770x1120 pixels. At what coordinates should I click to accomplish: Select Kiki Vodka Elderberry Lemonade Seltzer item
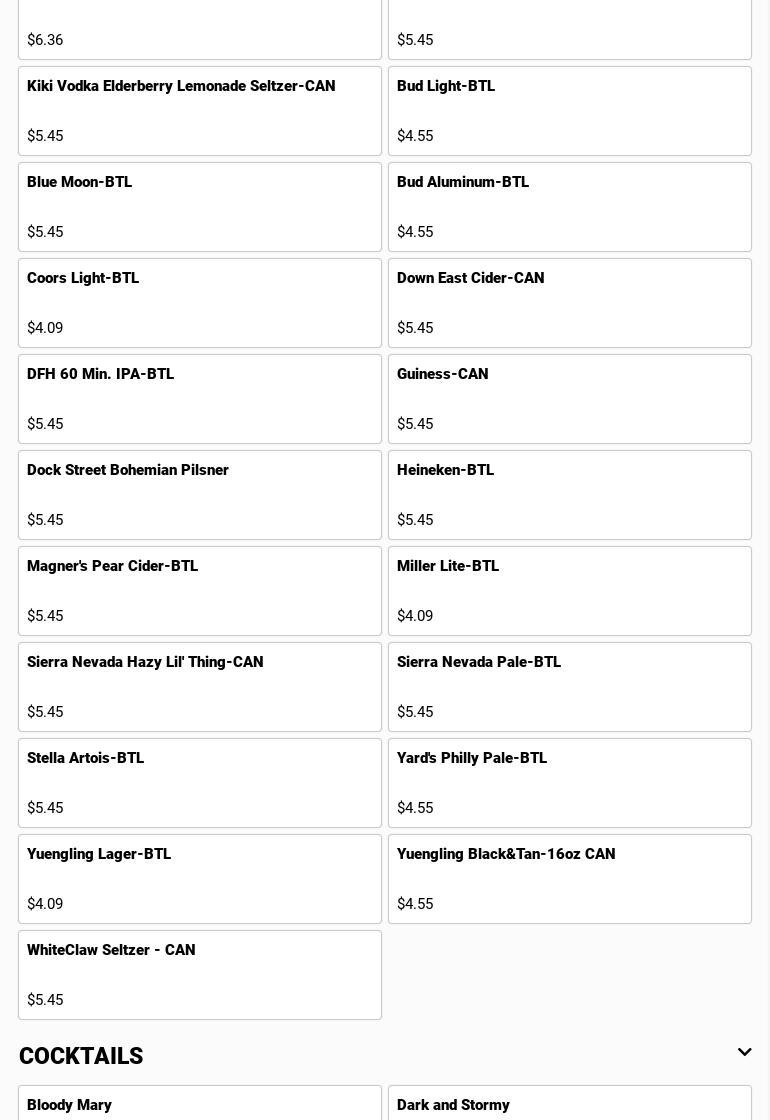tap(200, 111)
